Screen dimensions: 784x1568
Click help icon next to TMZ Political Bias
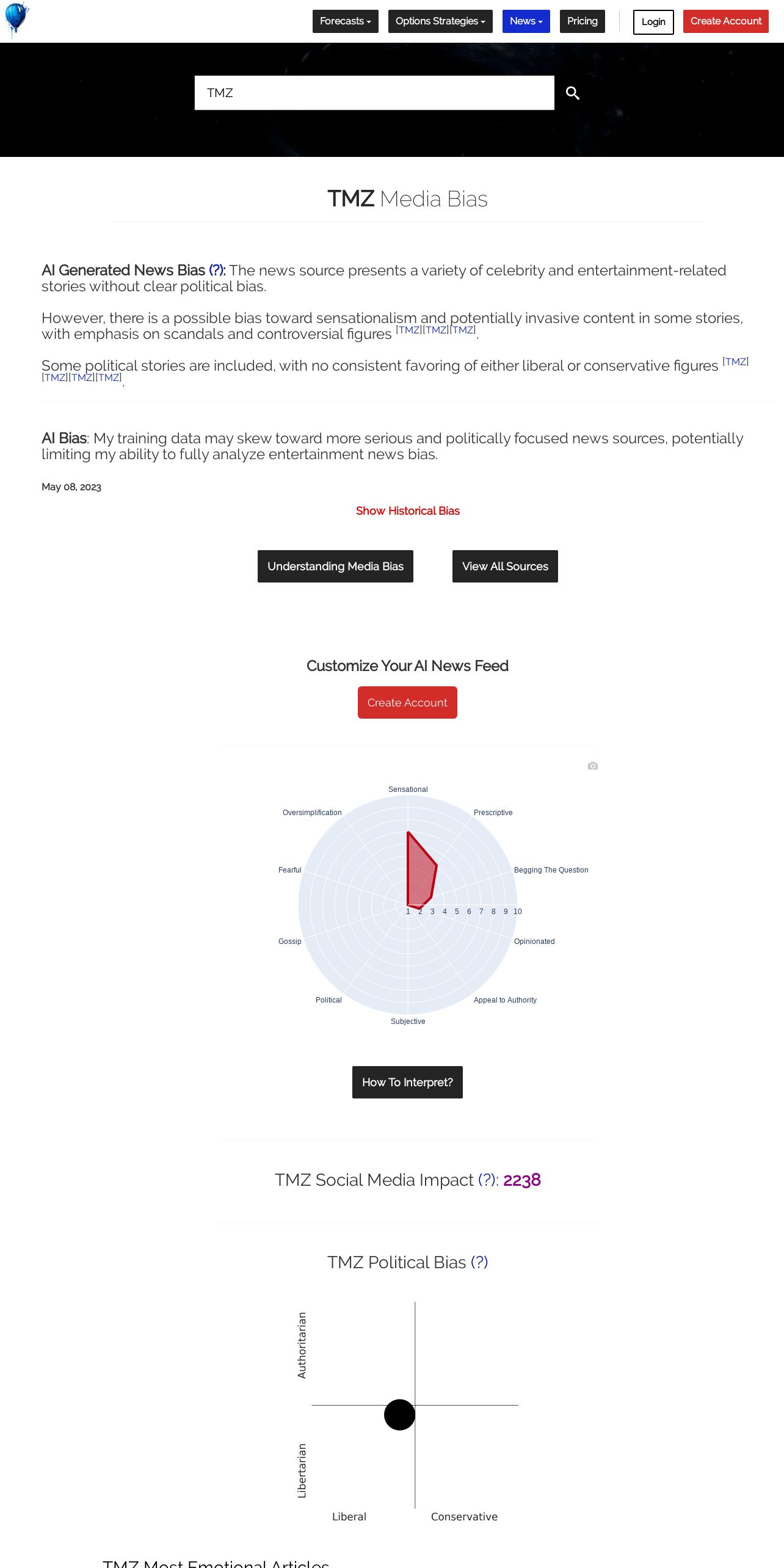pyautogui.click(x=479, y=1262)
